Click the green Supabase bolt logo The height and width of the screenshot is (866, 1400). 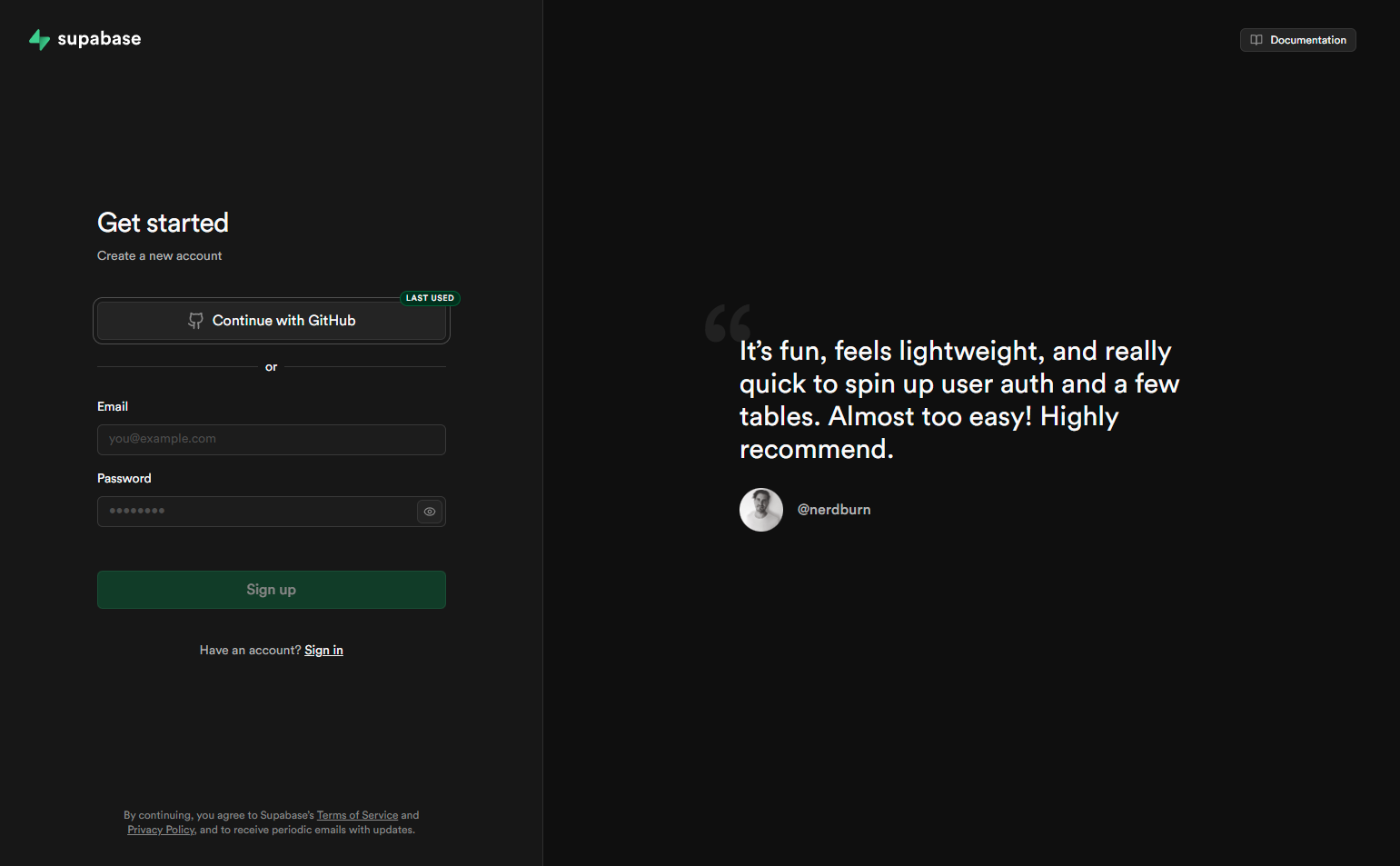tap(39, 39)
